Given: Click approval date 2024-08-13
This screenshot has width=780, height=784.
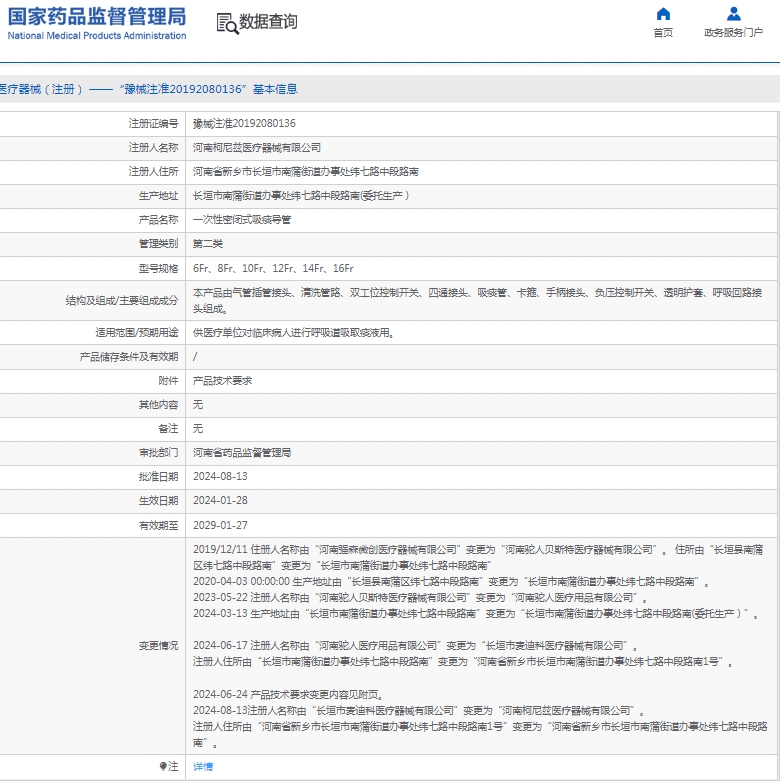Looking at the screenshot, I should point(220,476).
